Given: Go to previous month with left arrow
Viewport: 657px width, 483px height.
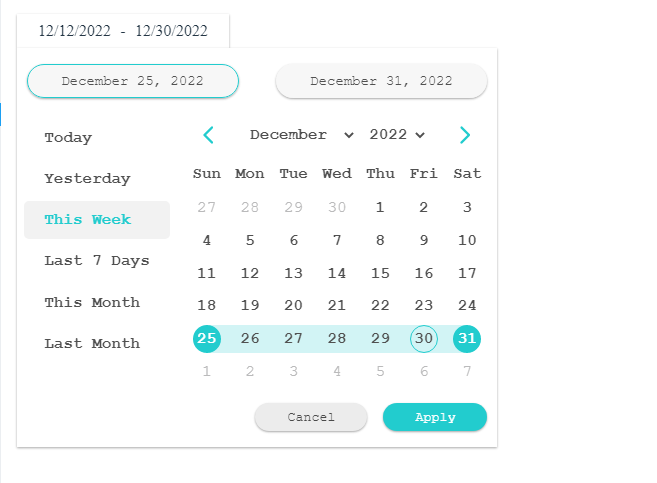Looking at the screenshot, I should tap(208, 135).
